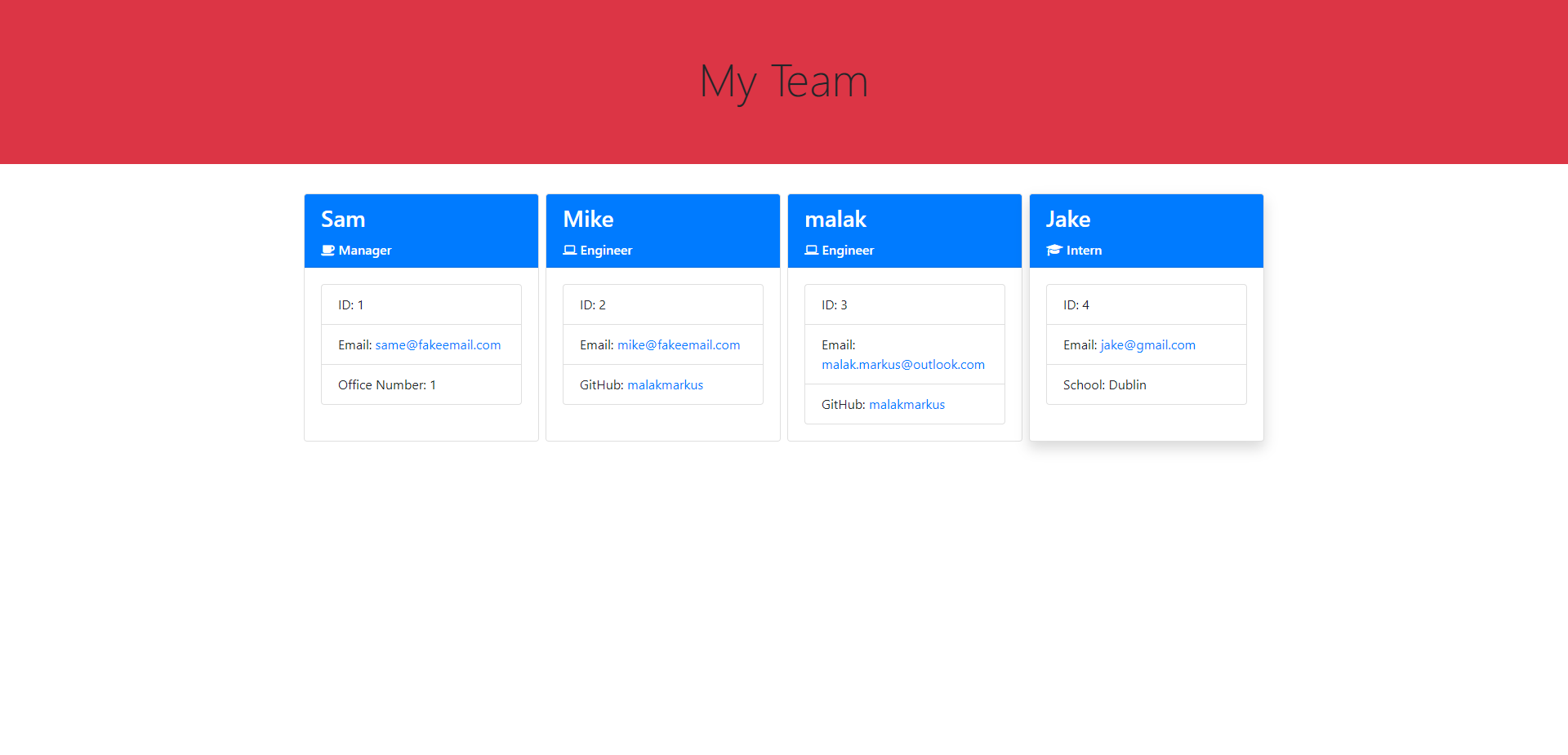
Task: Click the laptop icon on malak's Engineer badge
Action: [x=811, y=250]
